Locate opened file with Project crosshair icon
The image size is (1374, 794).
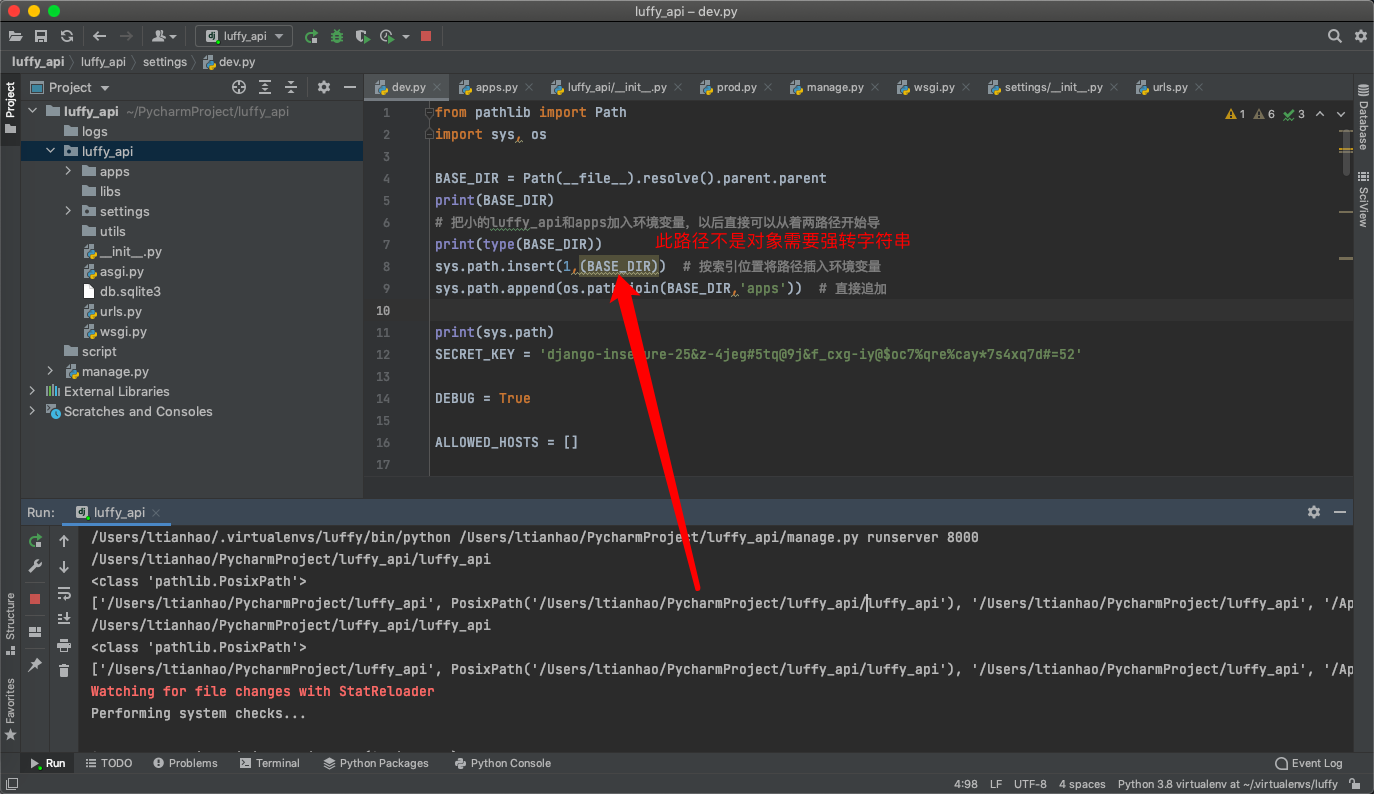[238, 87]
